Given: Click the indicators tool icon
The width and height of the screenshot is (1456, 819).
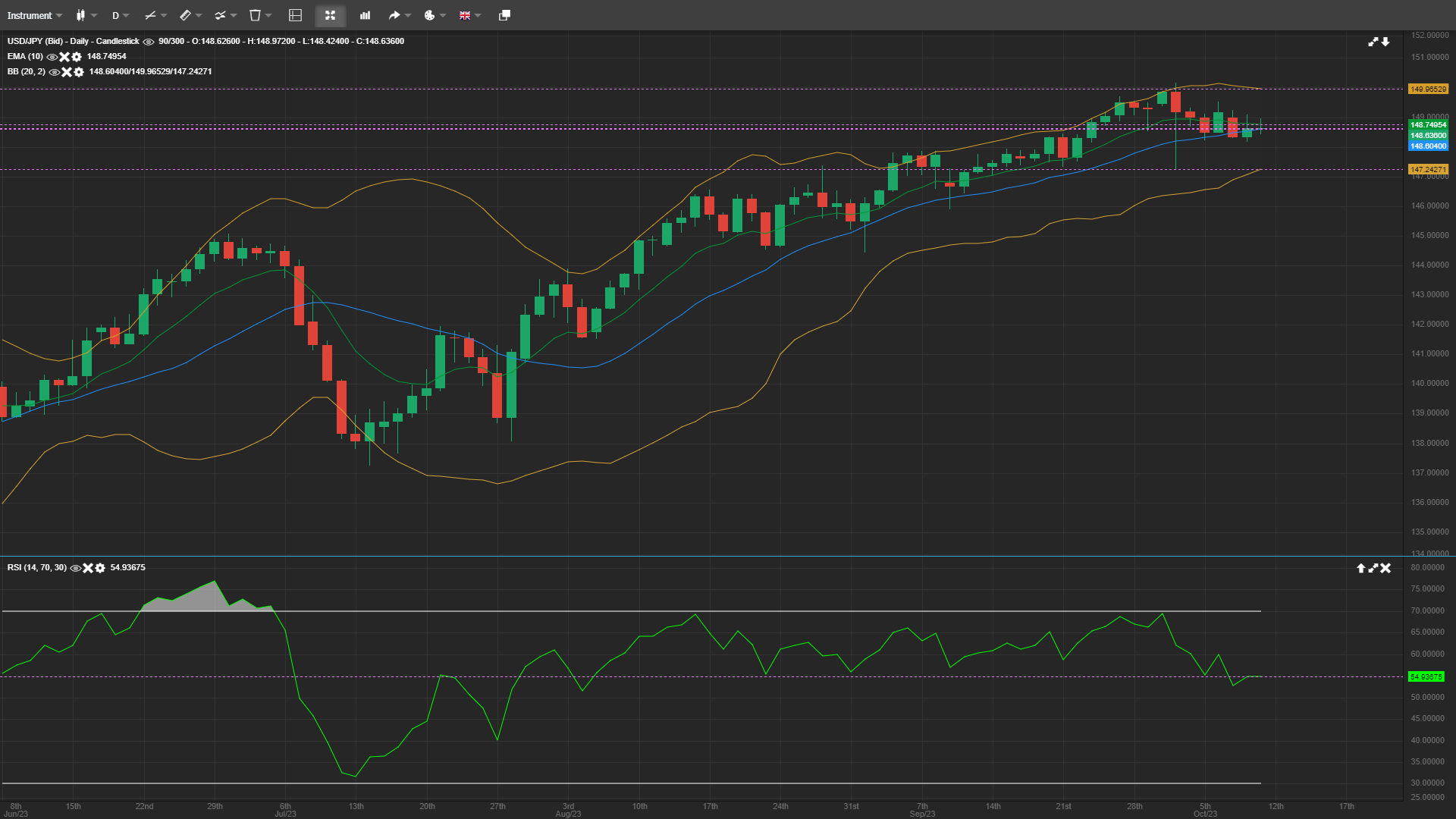Looking at the screenshot, I should [x=220, y=15].
